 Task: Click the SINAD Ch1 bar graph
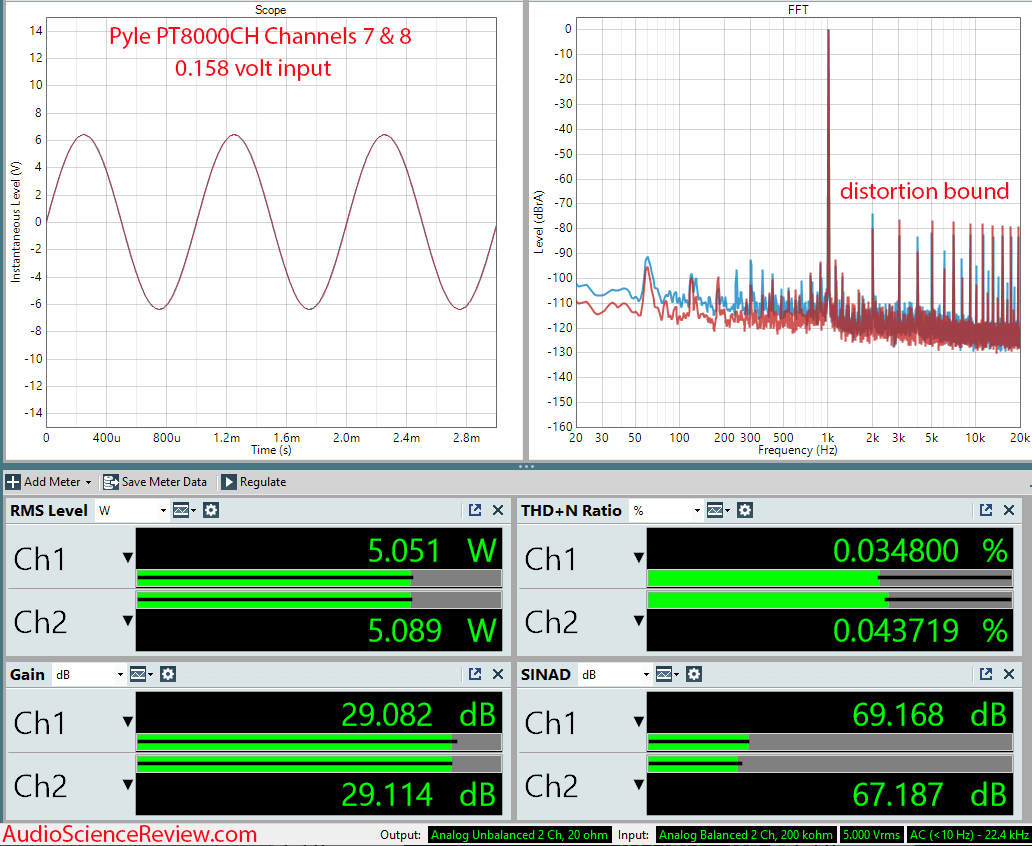(830, 743)
